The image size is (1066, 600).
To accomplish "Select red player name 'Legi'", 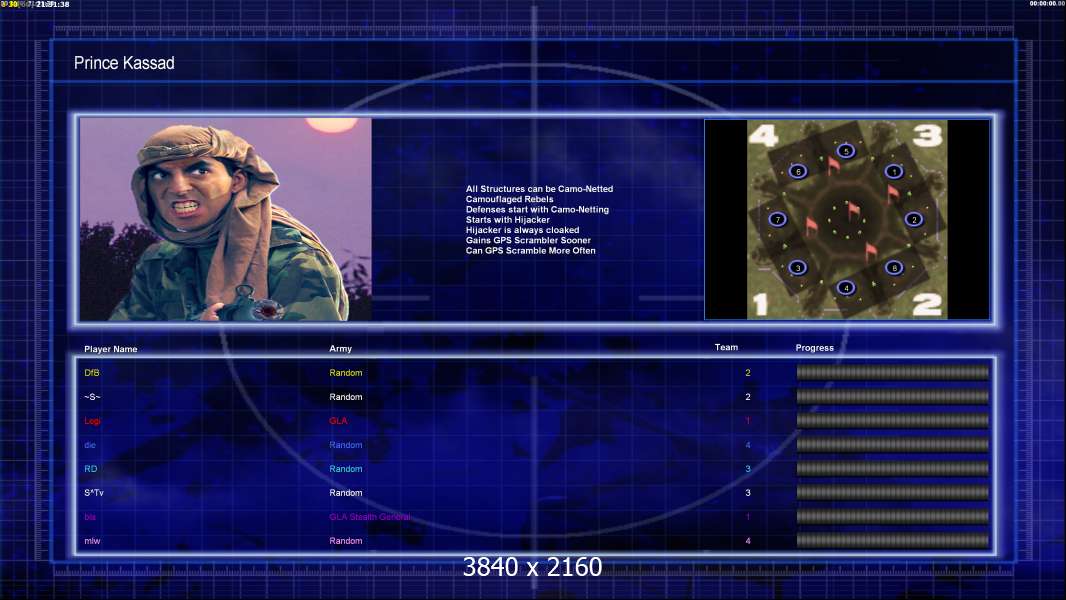I will [92, 421].
